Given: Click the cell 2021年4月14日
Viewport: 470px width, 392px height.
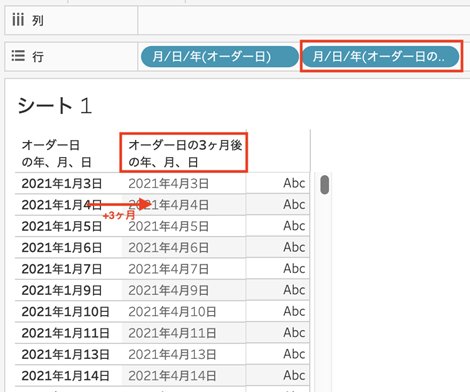Looking at the screenshot, I should point(172,376).
